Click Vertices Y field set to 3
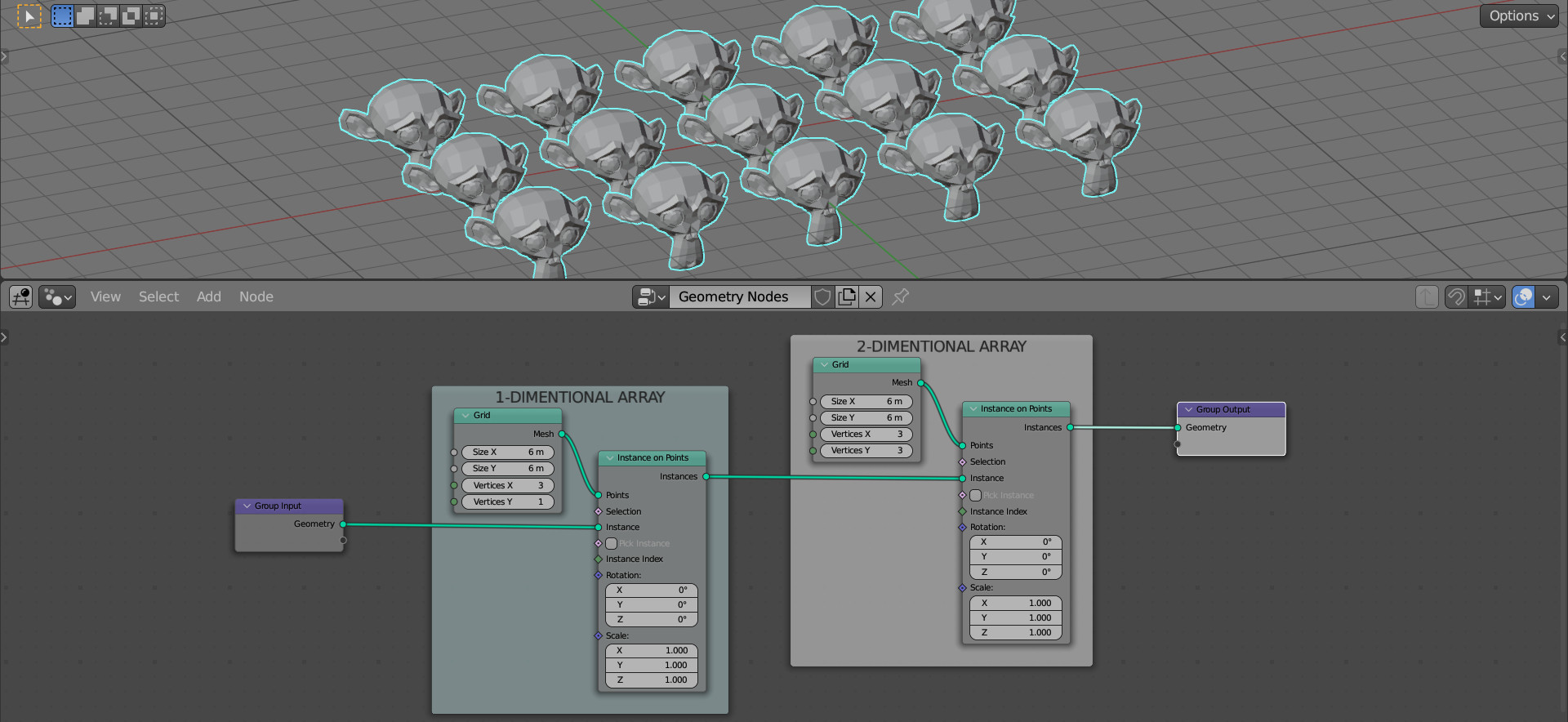The image size is (1568, 722). coord(866,451)
